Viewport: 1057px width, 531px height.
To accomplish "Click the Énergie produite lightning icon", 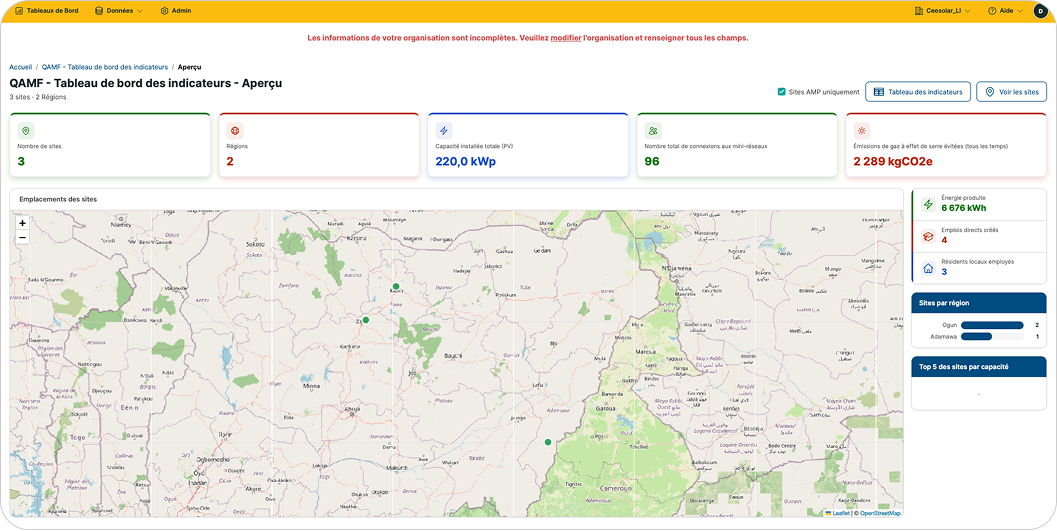I will click(928, 204).
